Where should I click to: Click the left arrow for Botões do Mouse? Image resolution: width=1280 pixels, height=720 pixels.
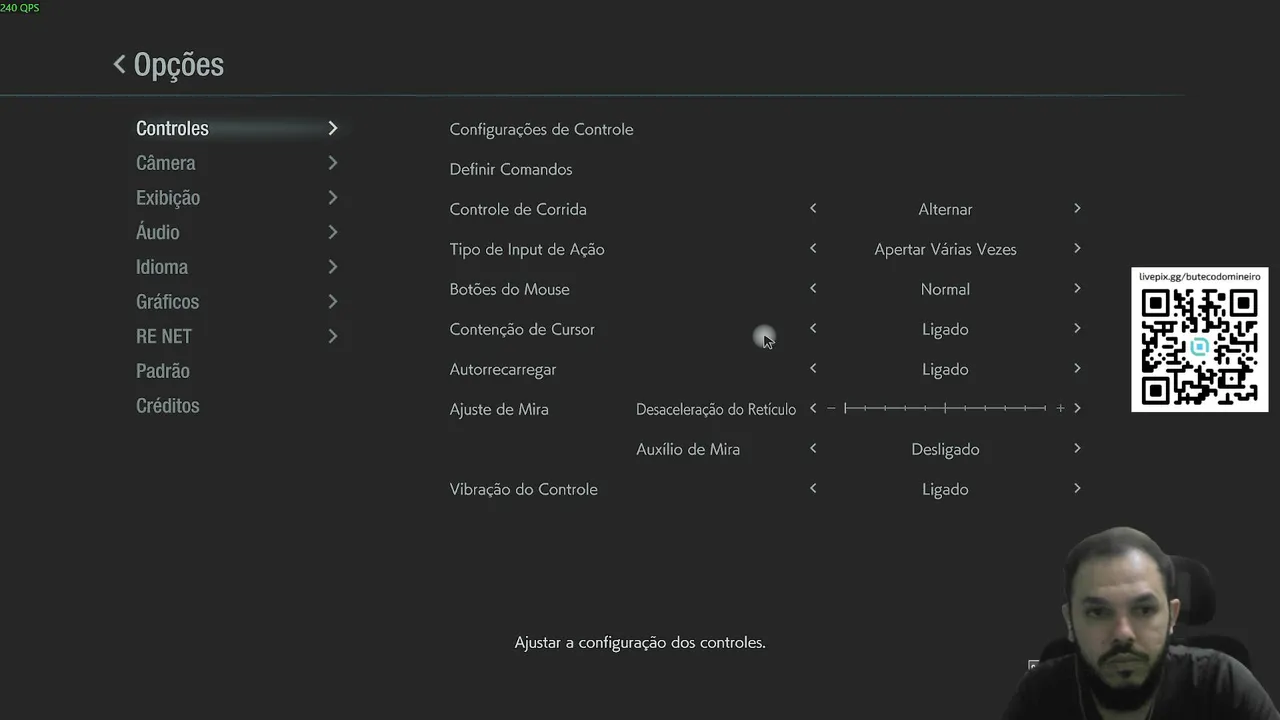(x=813, y=289)
